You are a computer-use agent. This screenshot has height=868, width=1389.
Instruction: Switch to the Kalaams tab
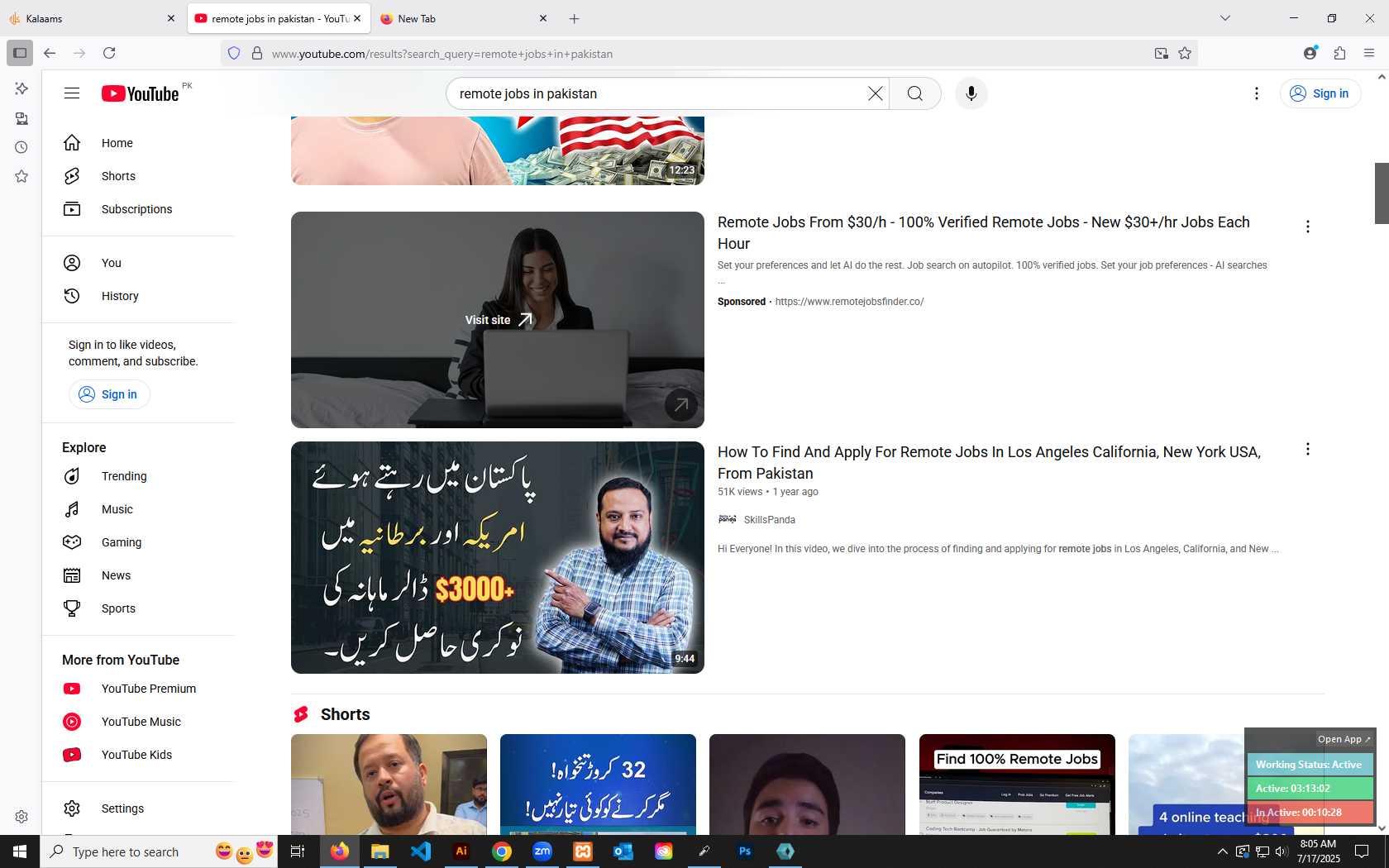92,18
